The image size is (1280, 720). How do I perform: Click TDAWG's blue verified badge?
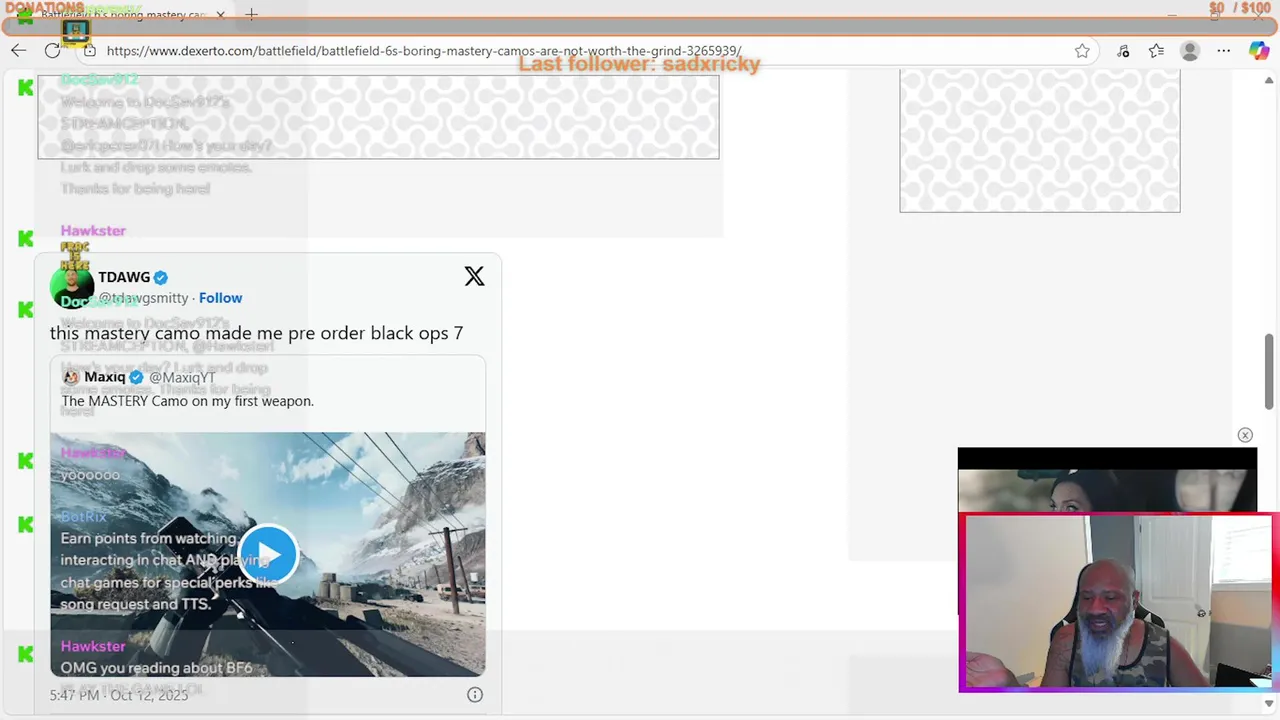pos(161,277)
